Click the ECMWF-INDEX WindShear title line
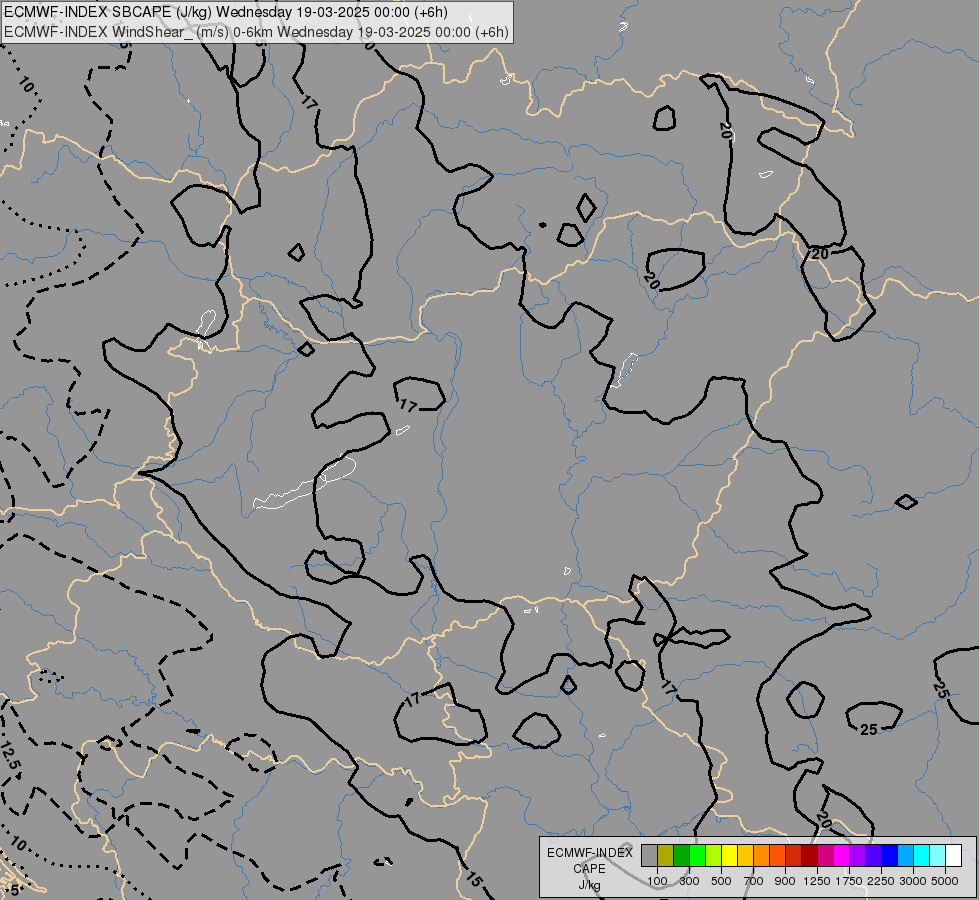This screenshot has width=979, height=900. (x=256, y=32)
